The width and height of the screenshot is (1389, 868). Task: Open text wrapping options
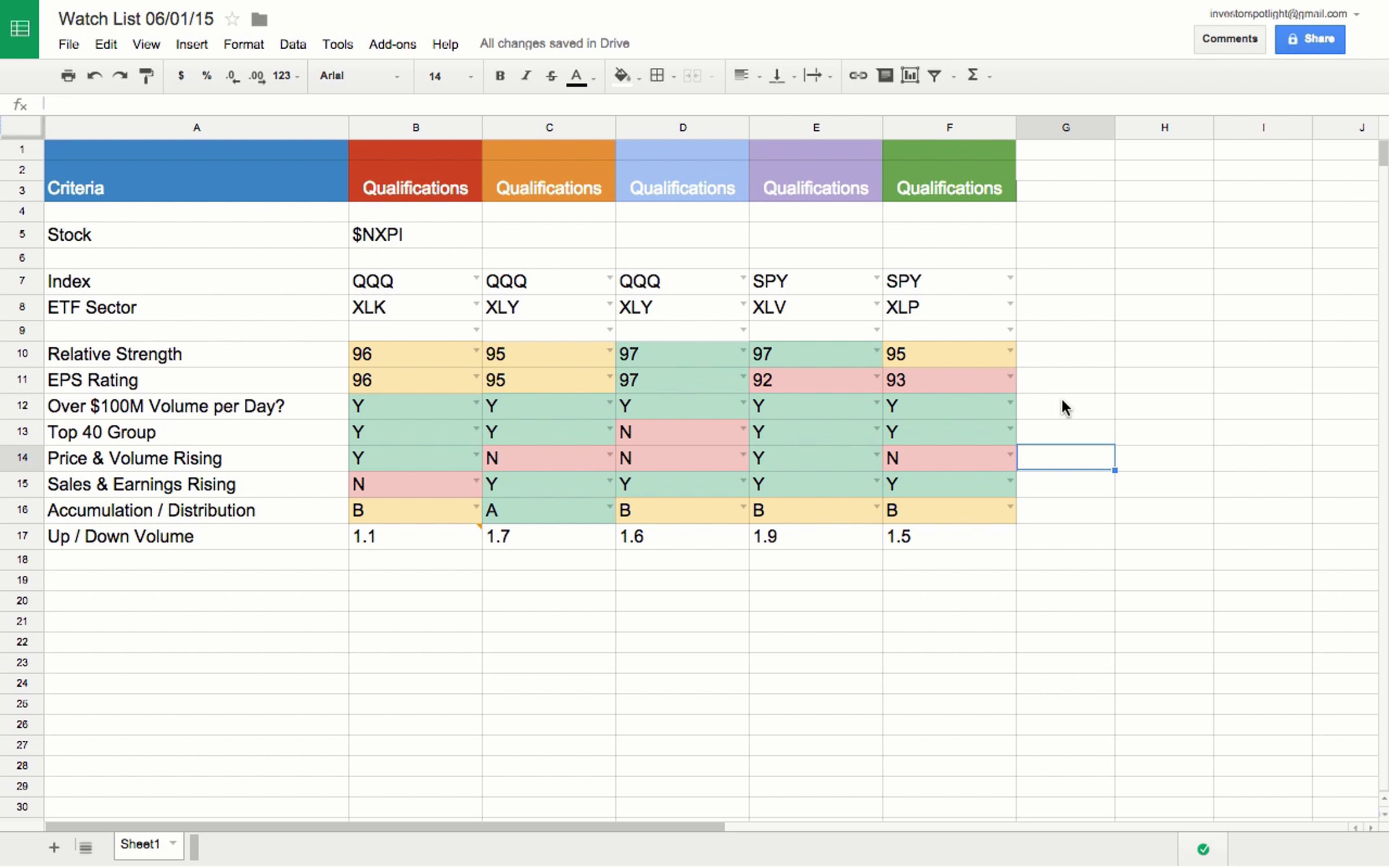tap(813, 76)
